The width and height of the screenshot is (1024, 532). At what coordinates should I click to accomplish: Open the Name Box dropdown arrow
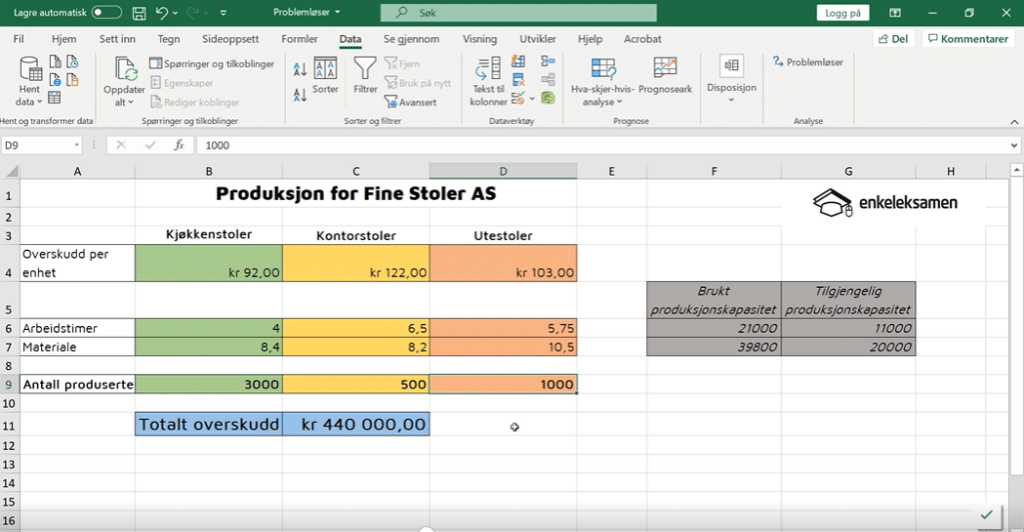pos(77,145)
